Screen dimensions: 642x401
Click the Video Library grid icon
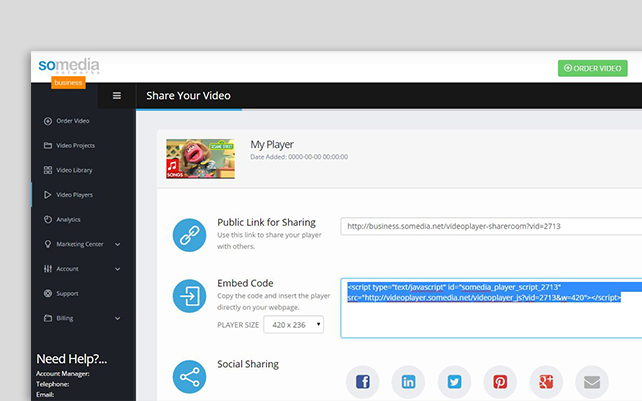tap(48, 170)
